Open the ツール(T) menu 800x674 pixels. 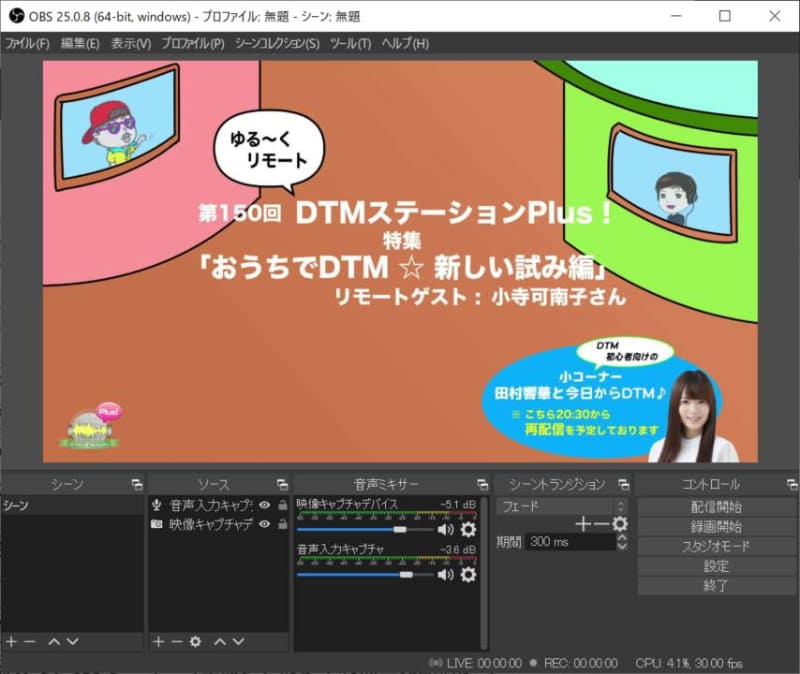(351, 43)
